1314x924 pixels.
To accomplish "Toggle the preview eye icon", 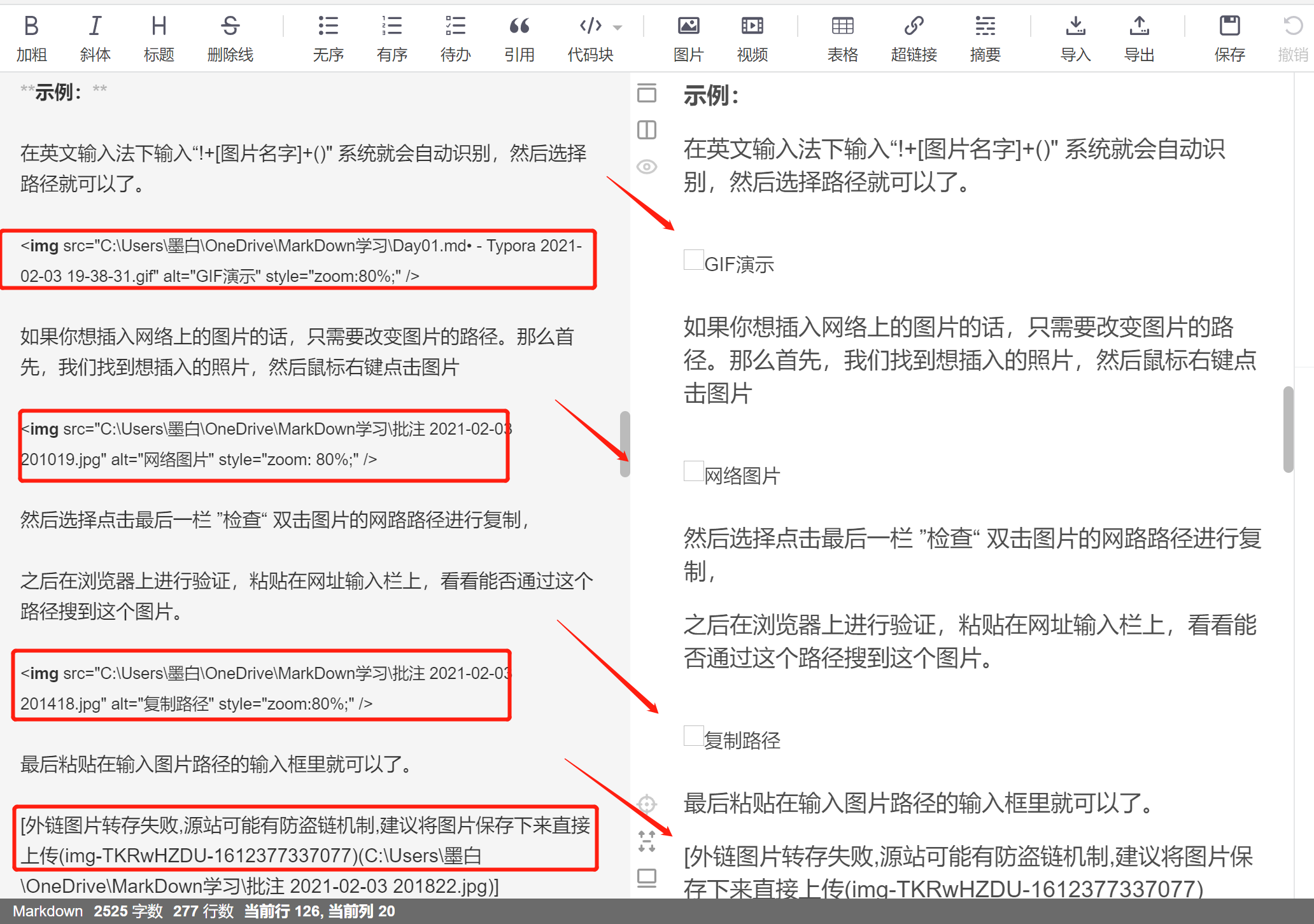I will [646, 166].
